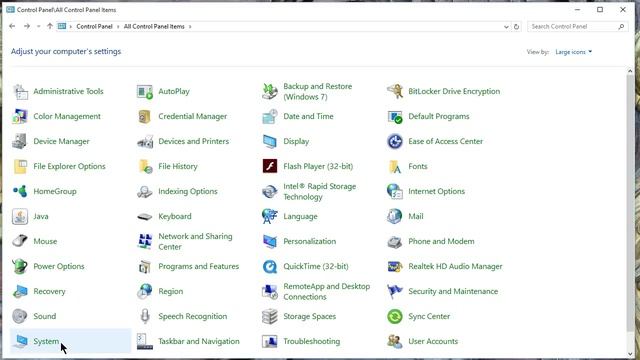Expand the chevron after Control Panel breadcrumb
Screen dimensions: 640x360
(118, 27)
